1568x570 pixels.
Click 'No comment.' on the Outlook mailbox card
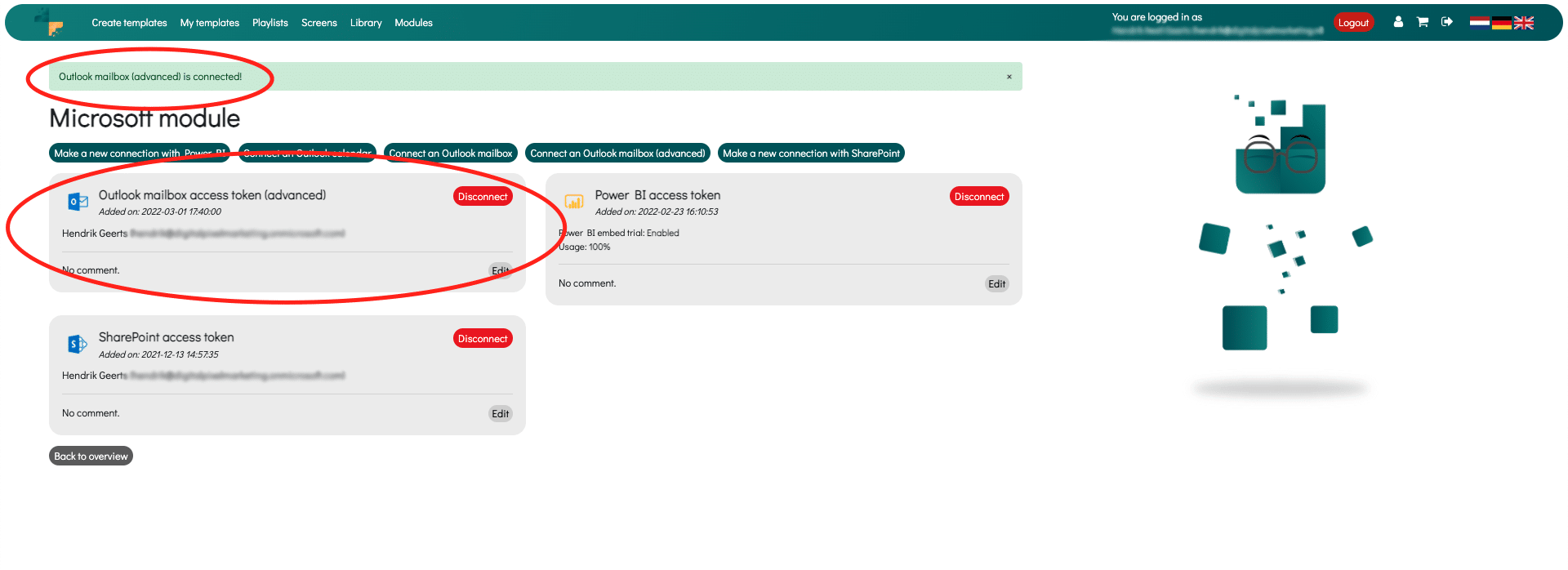(x=91, y=270)
